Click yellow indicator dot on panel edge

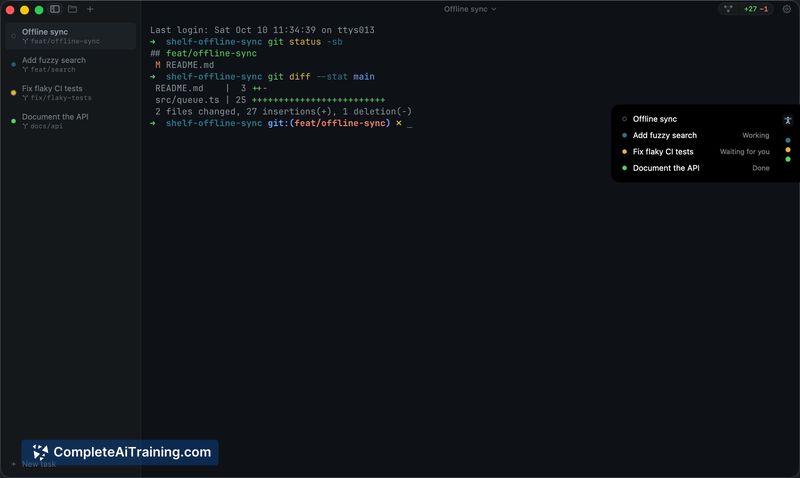point(788,149)
